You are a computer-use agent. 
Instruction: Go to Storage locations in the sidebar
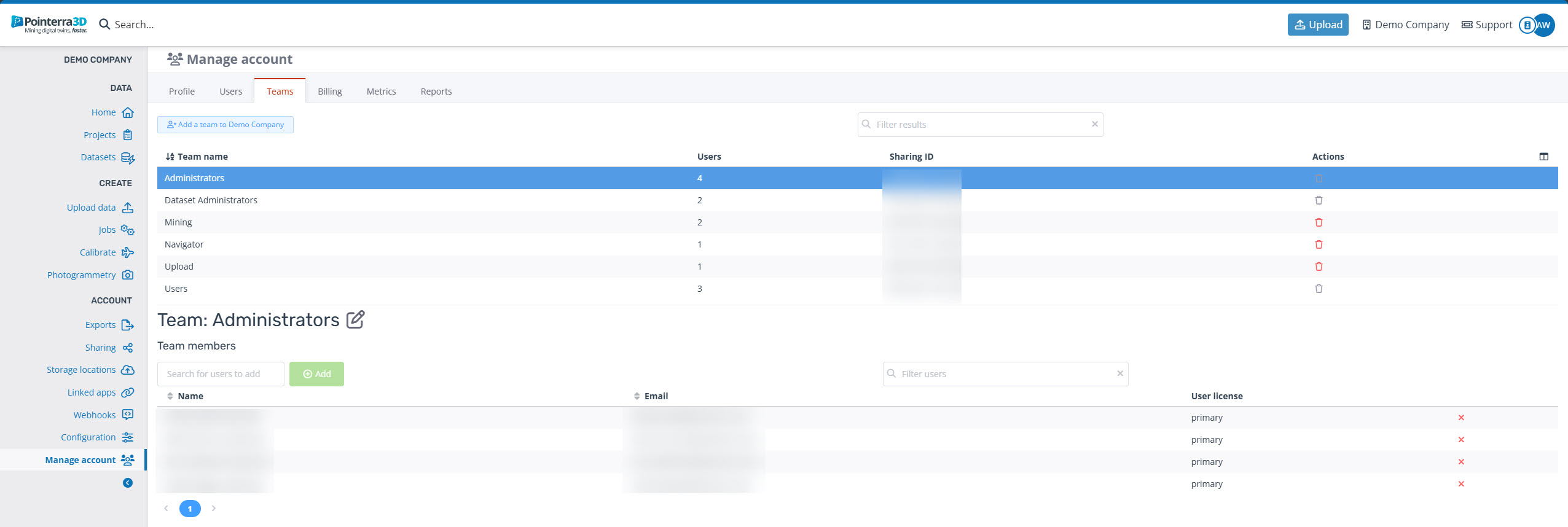[90, 370]
